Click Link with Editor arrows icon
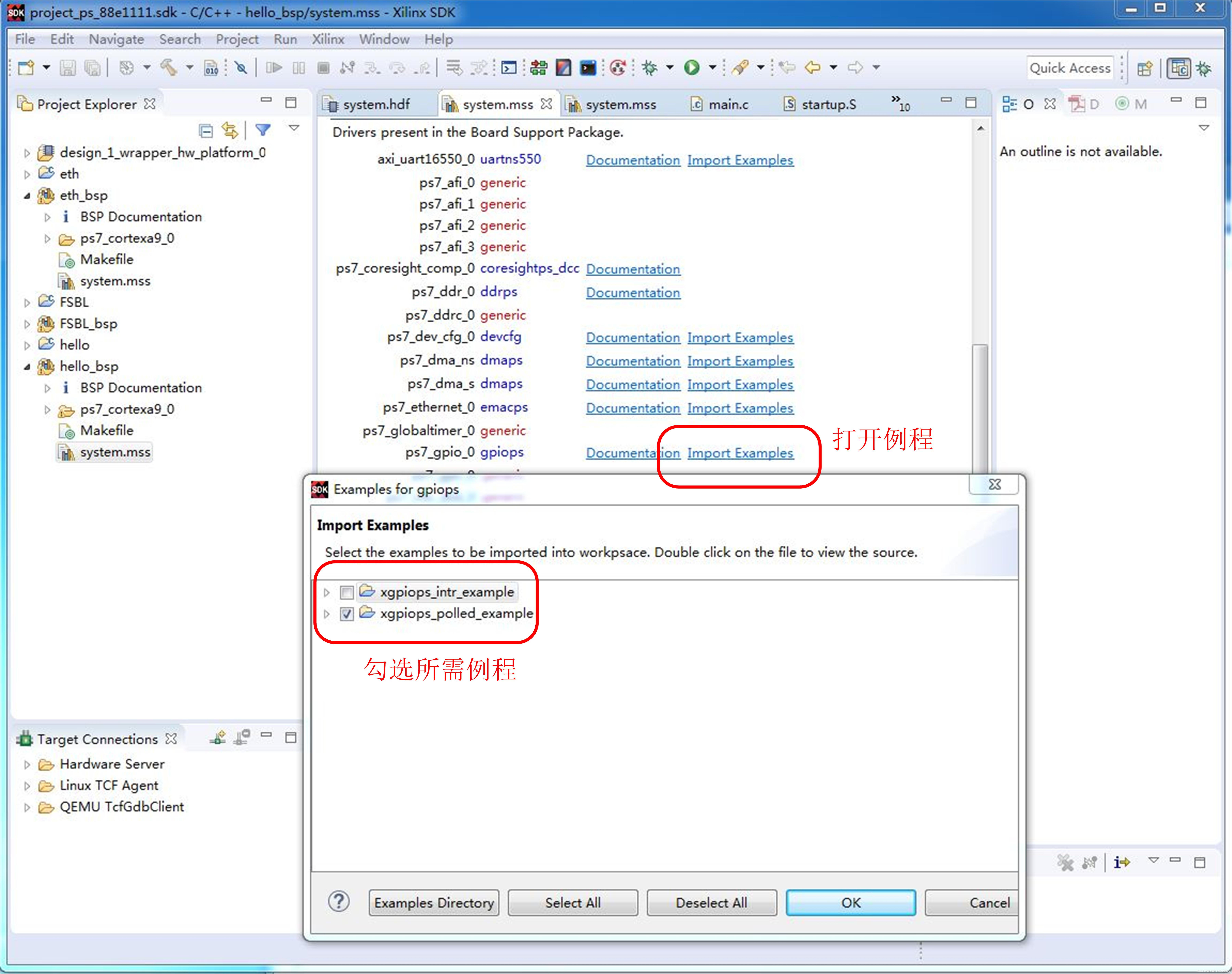The width and height of the screenshot is (1232, 974). (x=230, y=131)
